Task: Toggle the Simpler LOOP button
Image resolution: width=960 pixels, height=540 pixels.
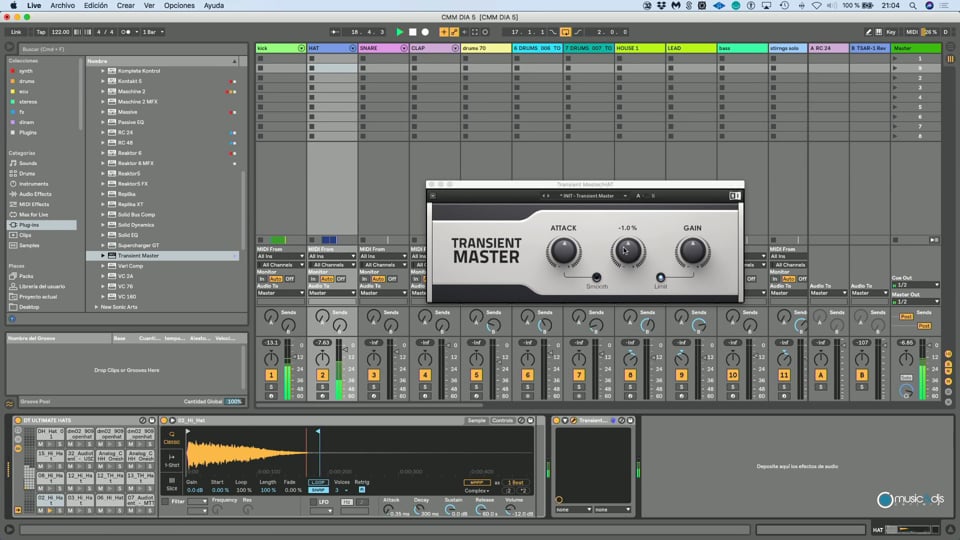Action: click(318, 482)
